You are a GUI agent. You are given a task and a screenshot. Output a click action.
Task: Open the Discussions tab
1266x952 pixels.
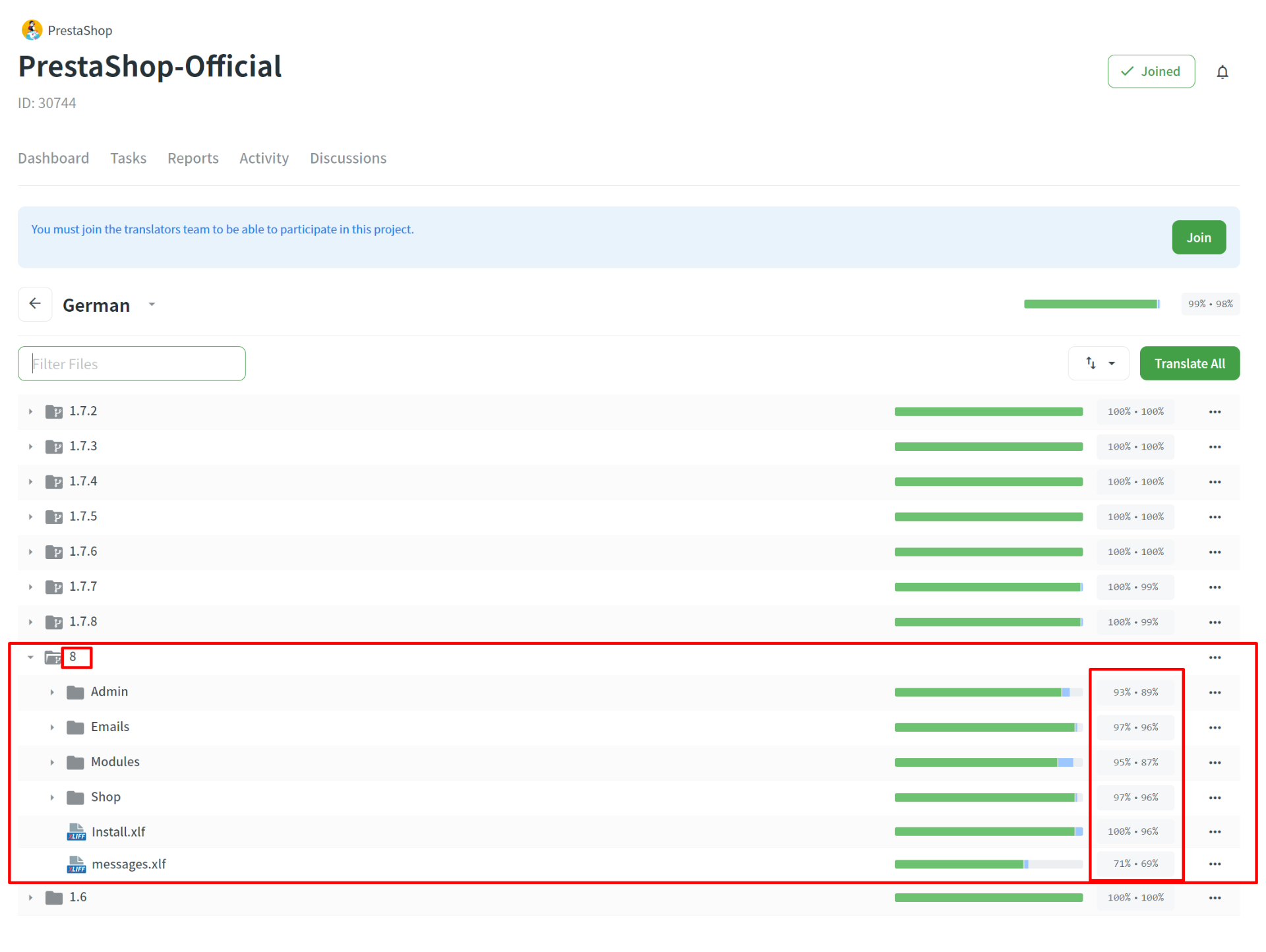pos(348,158)
